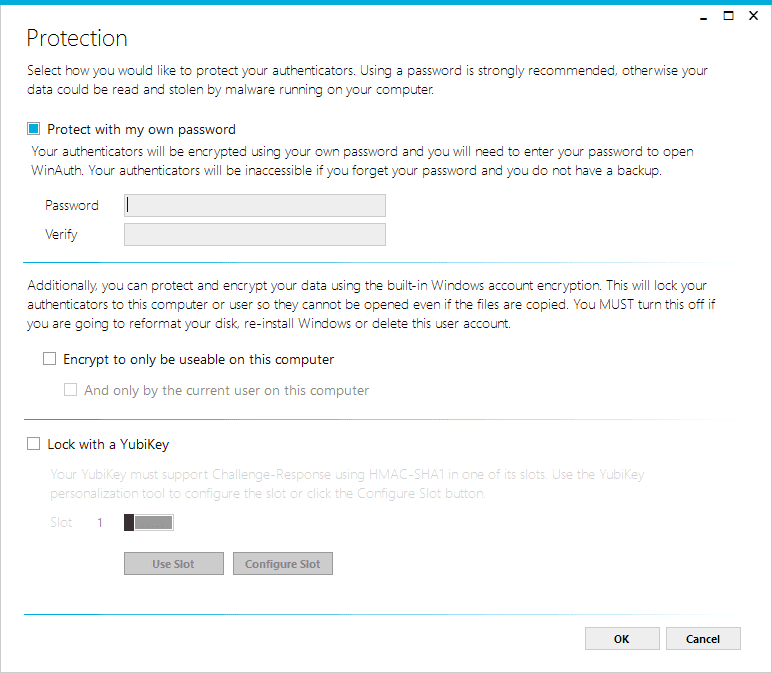Focus the Verify password field
Viewport: 772px width, 673px height.
click(255, 234)
